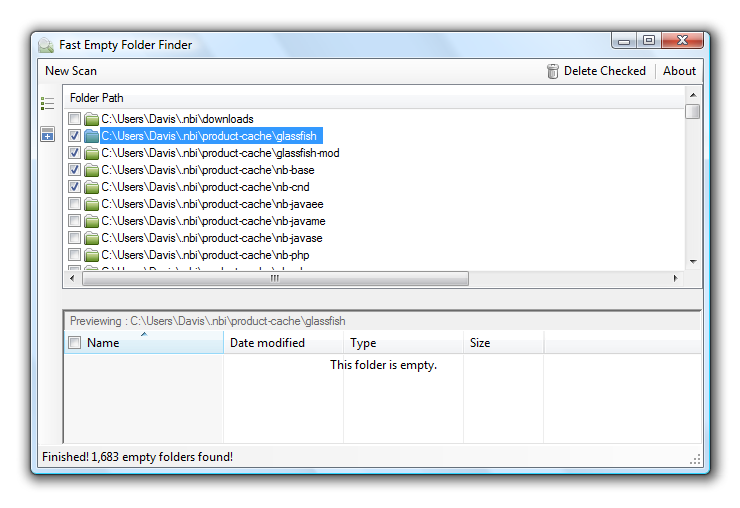The image size is (740, 508).
Task: Select the C:\Users\Davis\.nbi\downloads row
Action: tap(177, 119)
